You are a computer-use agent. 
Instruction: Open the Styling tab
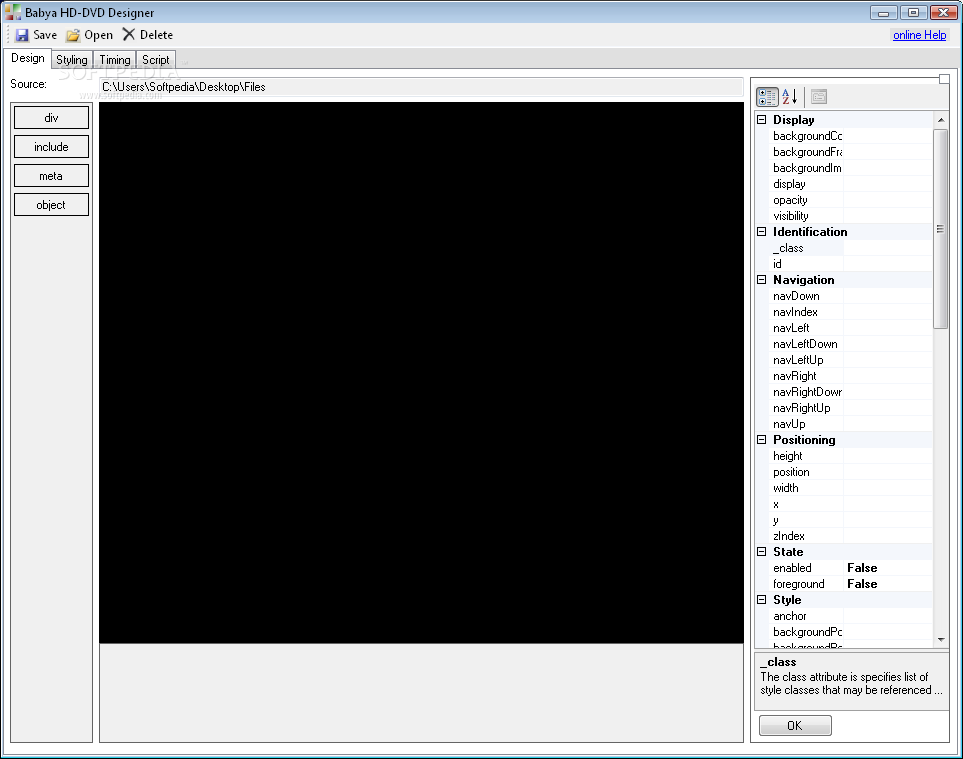(72, 60)
